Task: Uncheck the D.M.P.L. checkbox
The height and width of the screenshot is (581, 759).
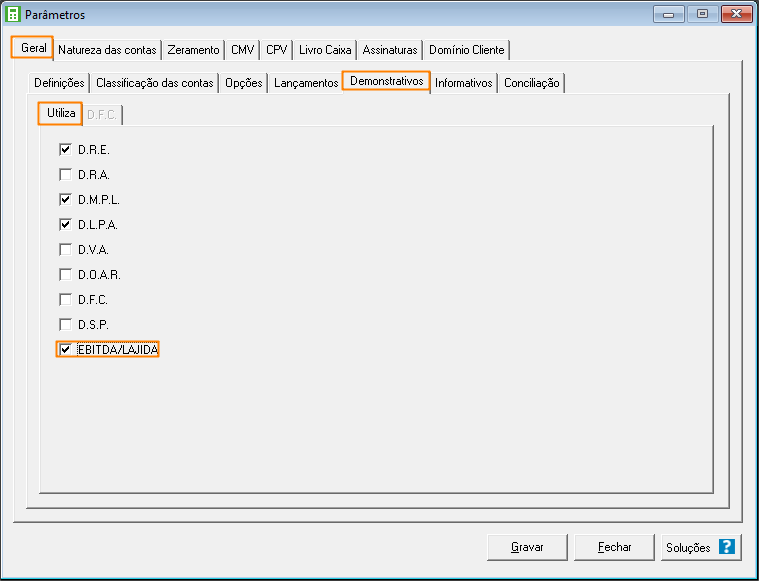Action: pos(66,200)
